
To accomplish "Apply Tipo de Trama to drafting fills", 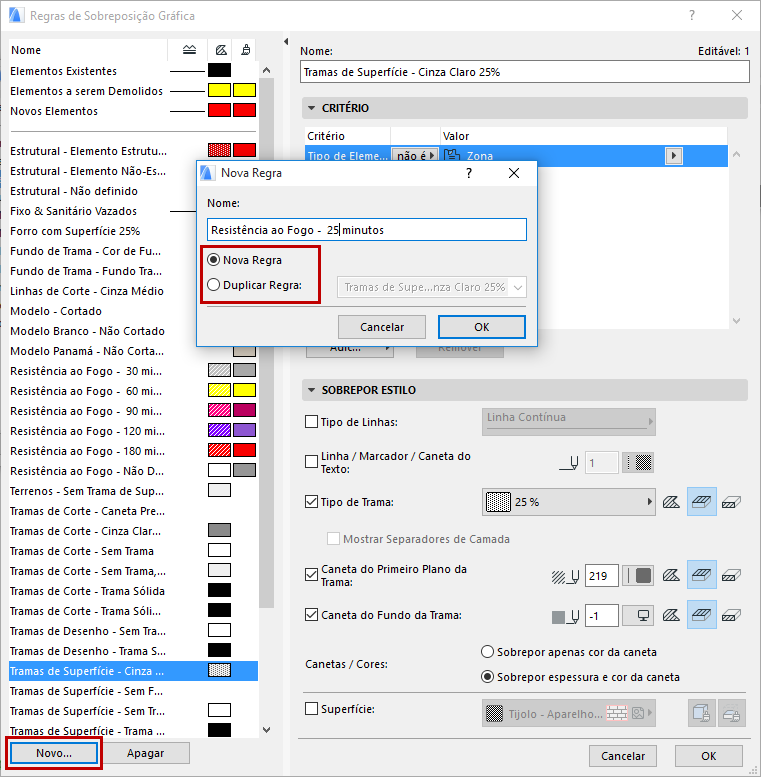I will coord(671,502).
